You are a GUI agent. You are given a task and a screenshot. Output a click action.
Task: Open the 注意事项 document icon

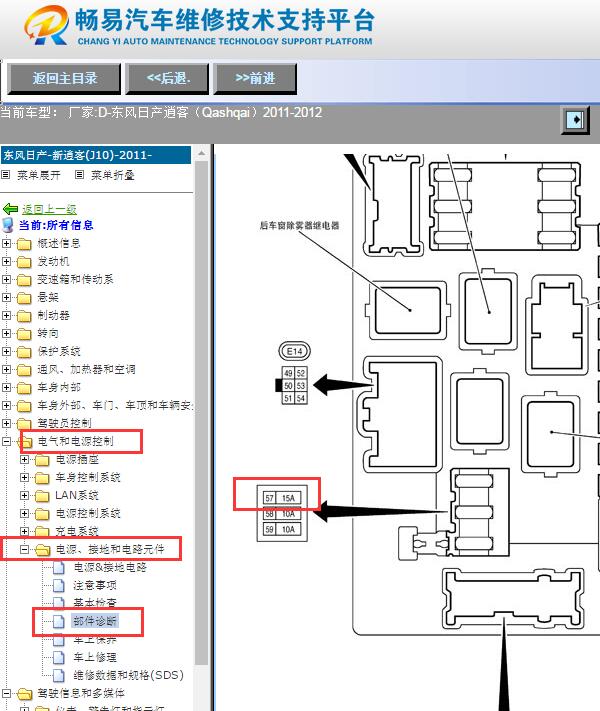[59, 586]
